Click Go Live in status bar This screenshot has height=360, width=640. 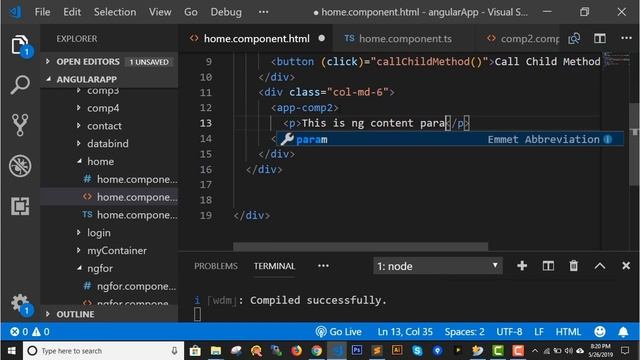[339, 331]
